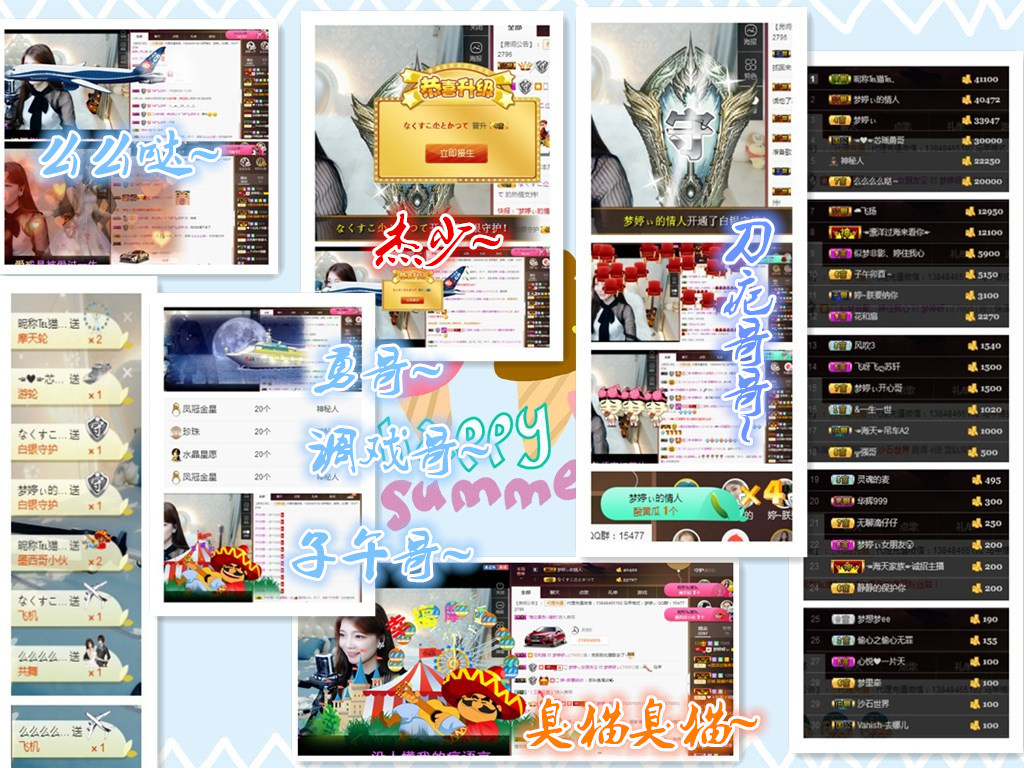Click the 特色 grid icon beside shield video

pyautogui.click(x=750, y=70)
